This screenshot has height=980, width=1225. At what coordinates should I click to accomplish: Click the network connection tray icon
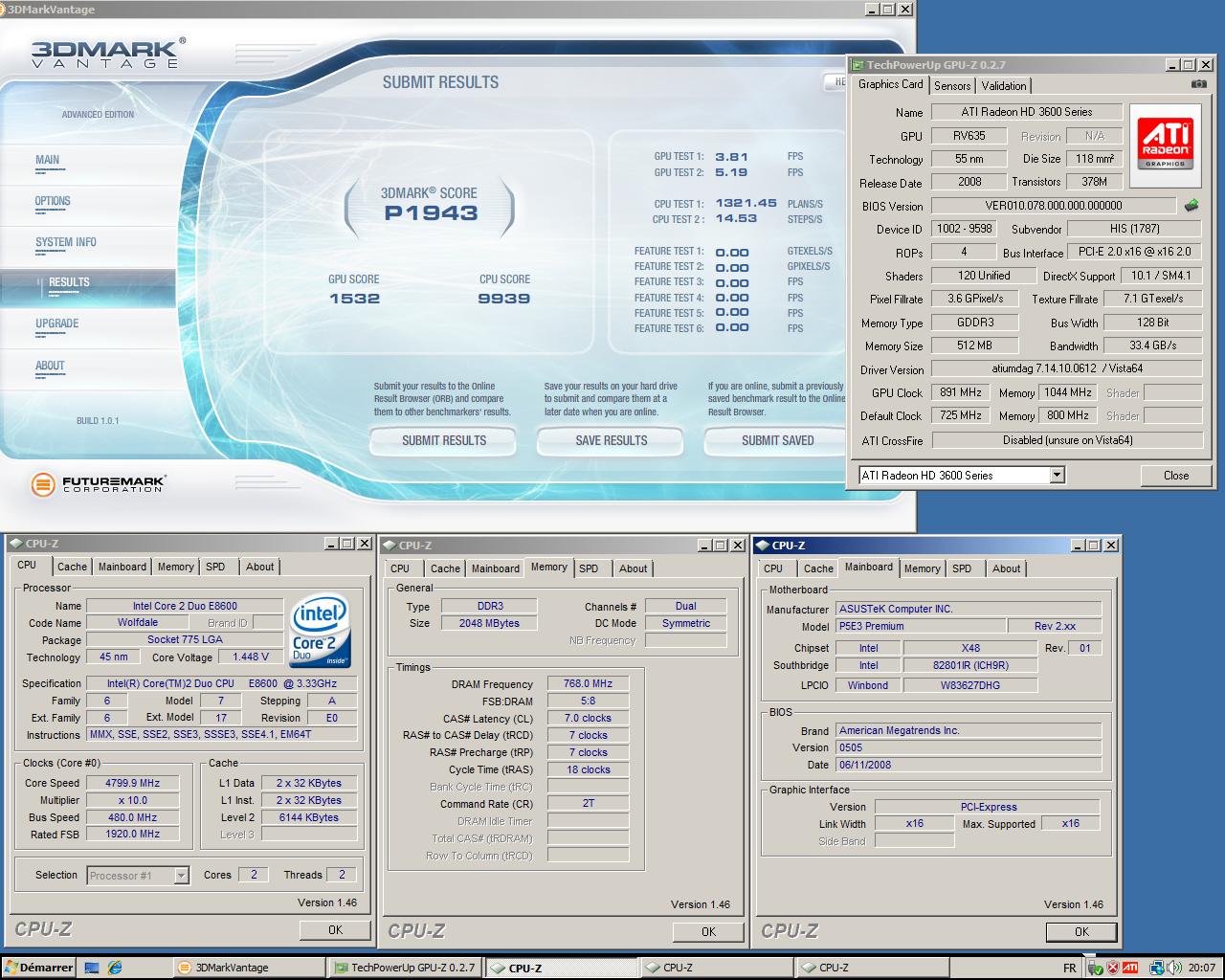[1157, 968]
